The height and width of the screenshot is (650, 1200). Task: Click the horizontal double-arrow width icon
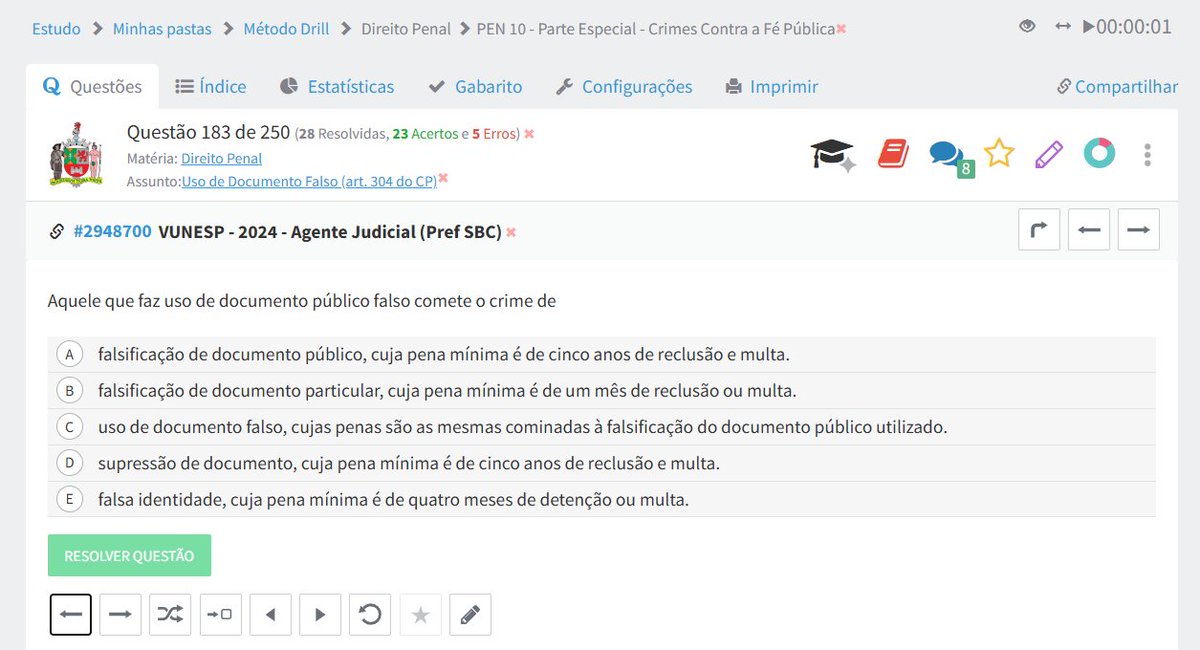[x=1063, y=26]
